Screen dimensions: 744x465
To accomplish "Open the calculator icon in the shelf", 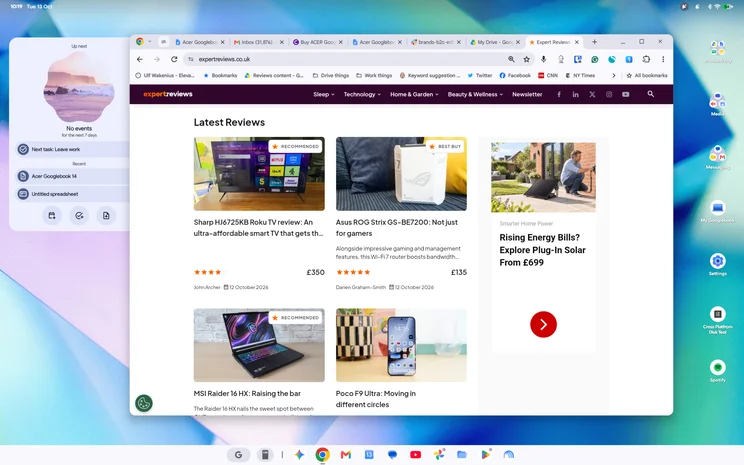I will (265, 455).
